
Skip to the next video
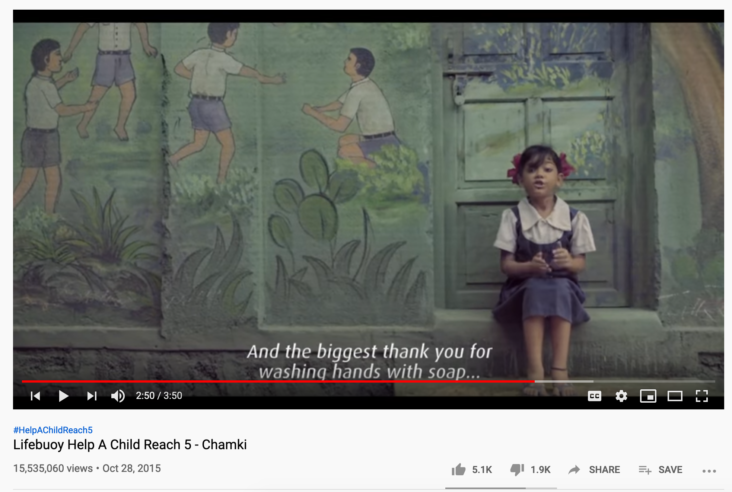click(x=92, y=396)
